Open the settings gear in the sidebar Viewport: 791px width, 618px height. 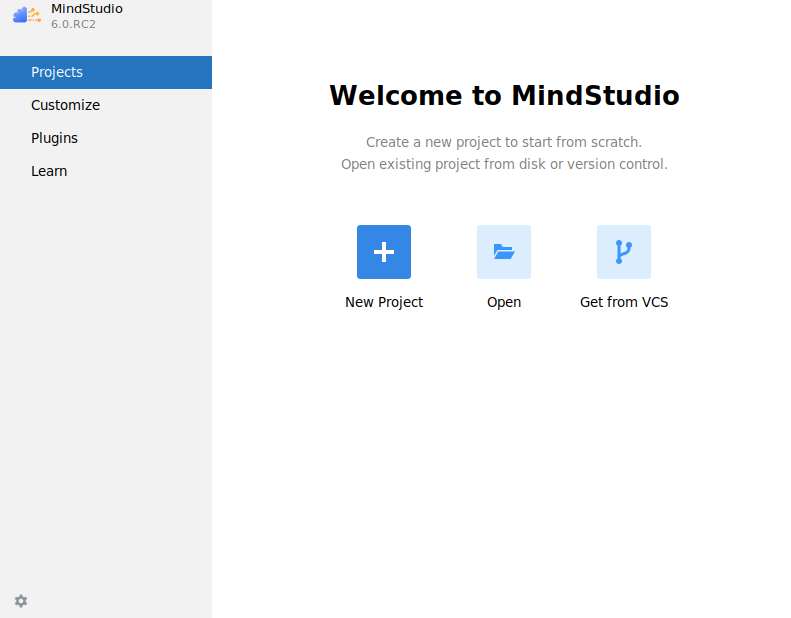click(x=21, y=601)
